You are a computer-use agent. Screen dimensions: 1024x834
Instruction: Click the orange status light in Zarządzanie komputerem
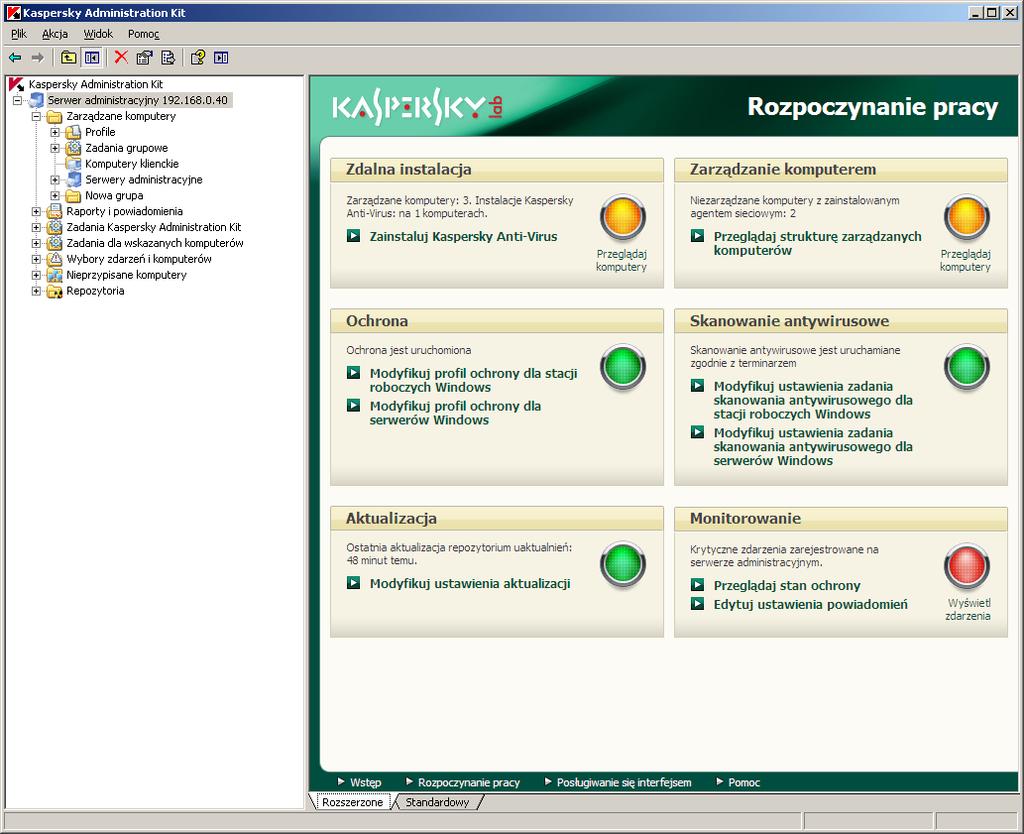[x=967, y=217]
